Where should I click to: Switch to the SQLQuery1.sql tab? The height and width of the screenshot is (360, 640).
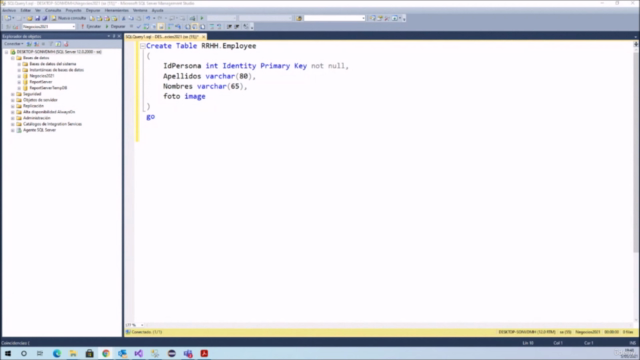(x=162, y=37)
